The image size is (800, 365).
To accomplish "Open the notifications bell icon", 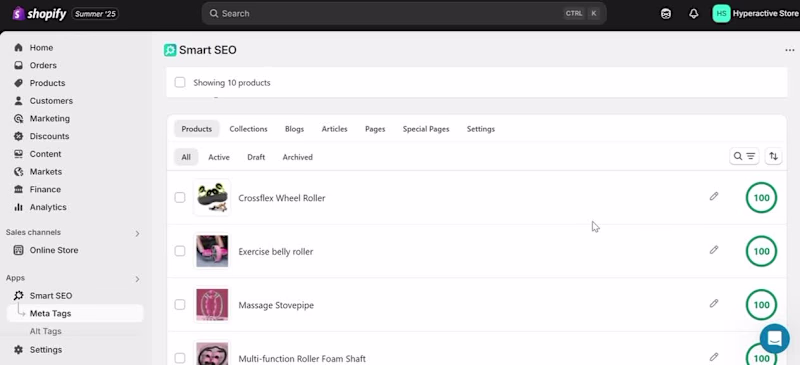I will 693,14.
